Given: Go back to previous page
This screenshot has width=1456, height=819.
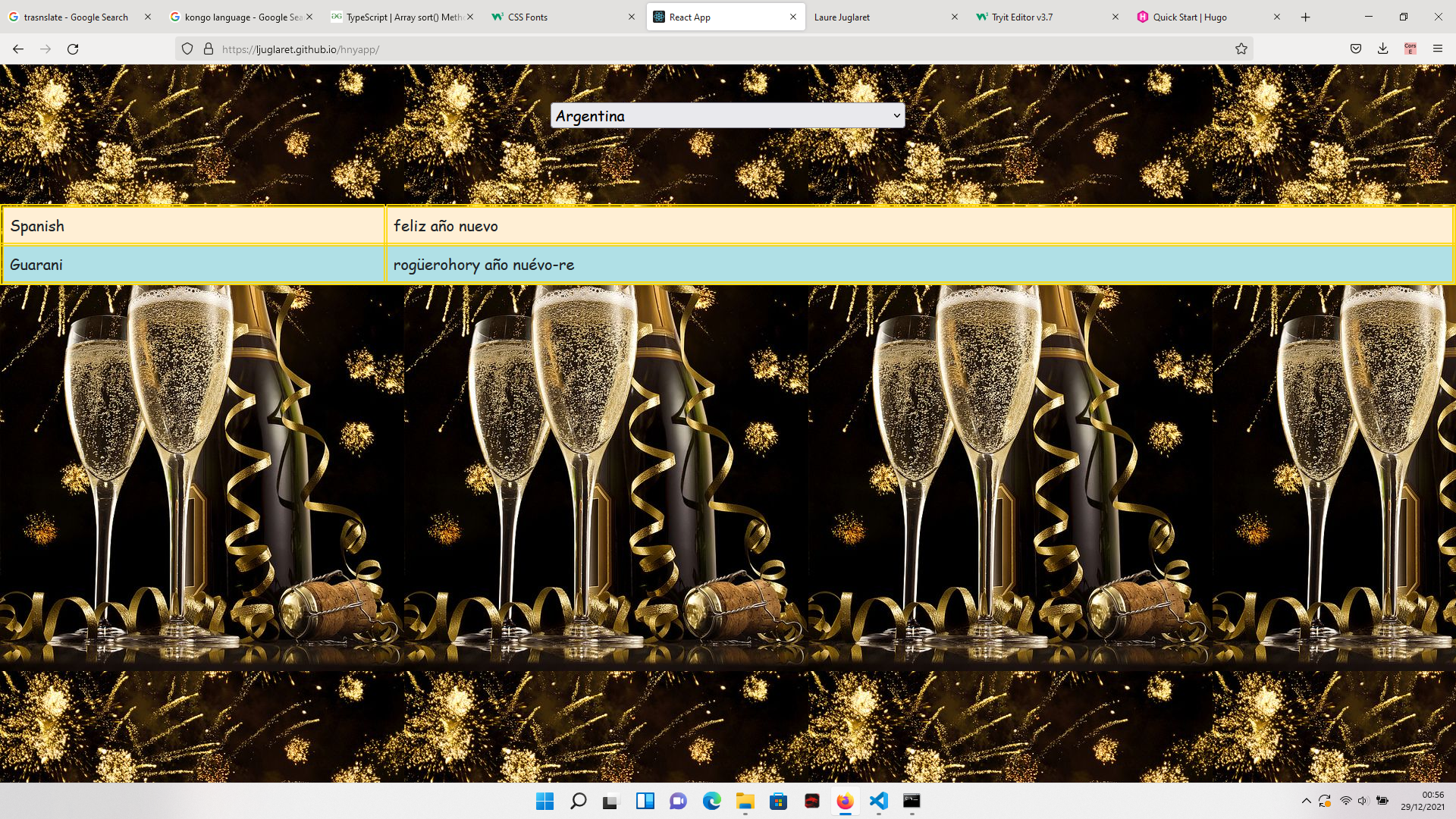Looking at the screenshot, I should click(x=18, y=49).
